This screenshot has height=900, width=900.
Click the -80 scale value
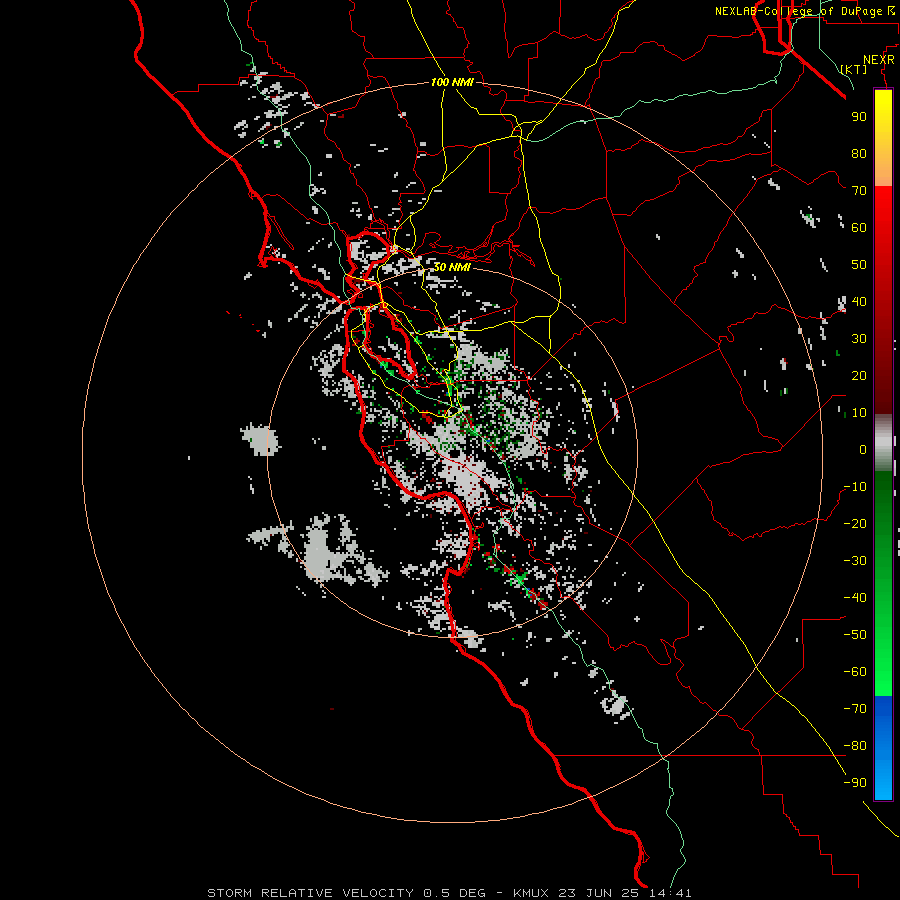pyautogui.click(x=855, y=746)
